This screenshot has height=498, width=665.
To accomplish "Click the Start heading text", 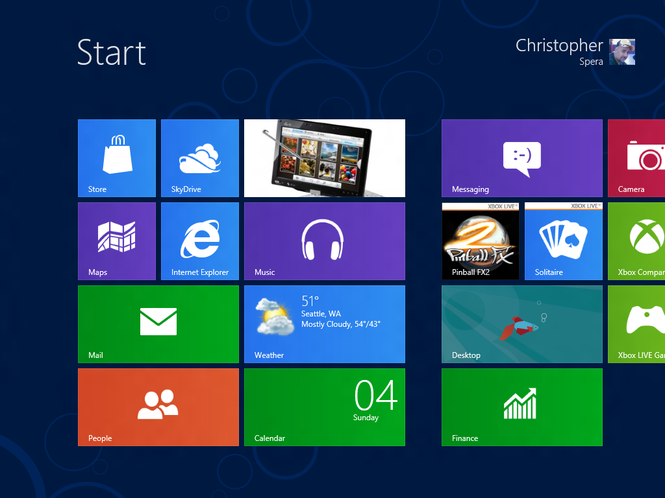I will (x=112, y=53).
